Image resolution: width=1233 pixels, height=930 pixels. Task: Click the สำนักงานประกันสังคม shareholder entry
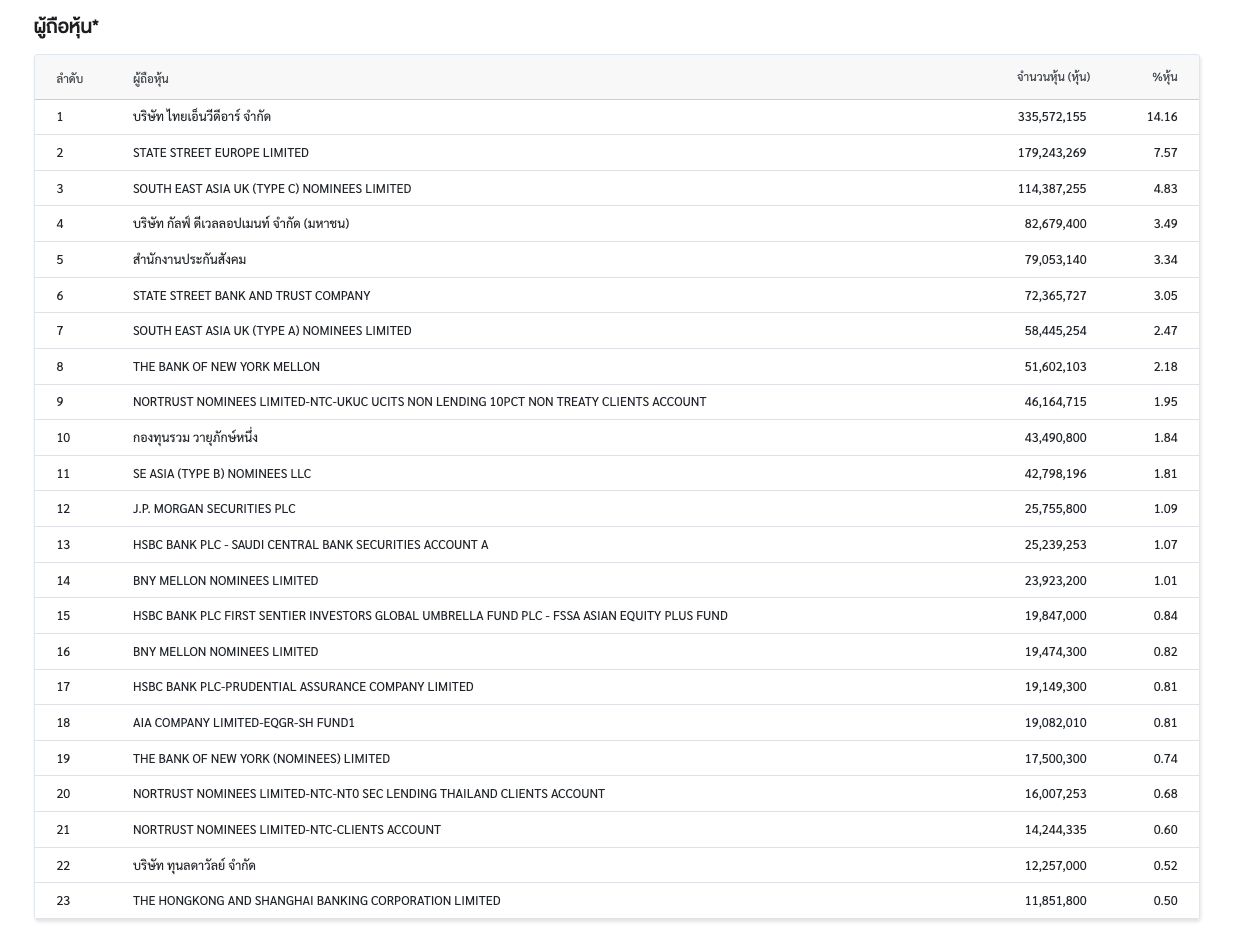point(189,260)
